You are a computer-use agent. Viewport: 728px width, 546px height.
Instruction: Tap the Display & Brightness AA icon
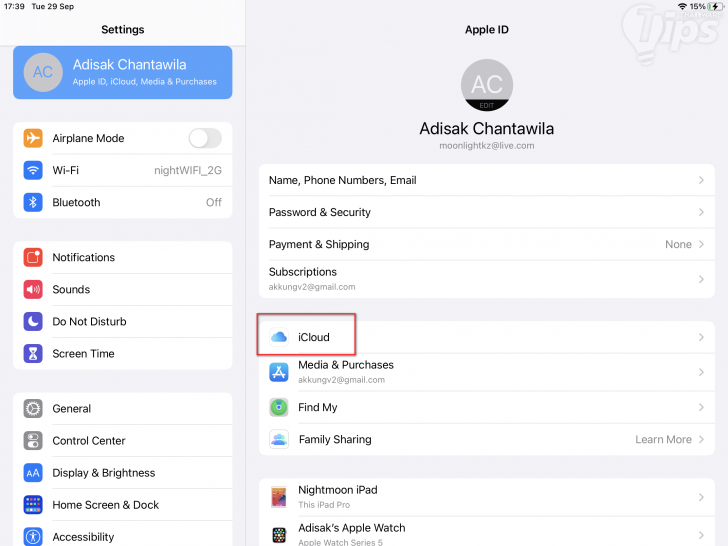tap(33, 473)
